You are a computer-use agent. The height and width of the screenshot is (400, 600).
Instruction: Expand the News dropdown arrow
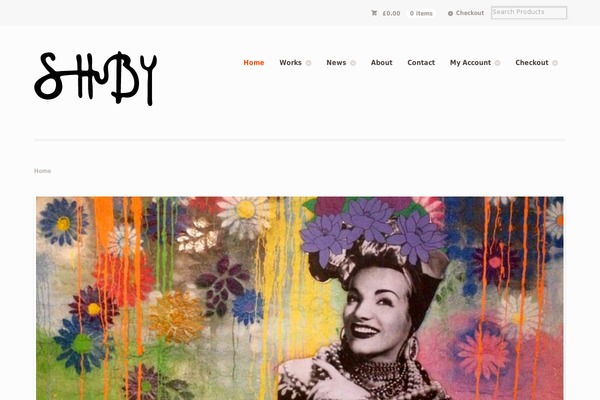[x=353, y=63]
